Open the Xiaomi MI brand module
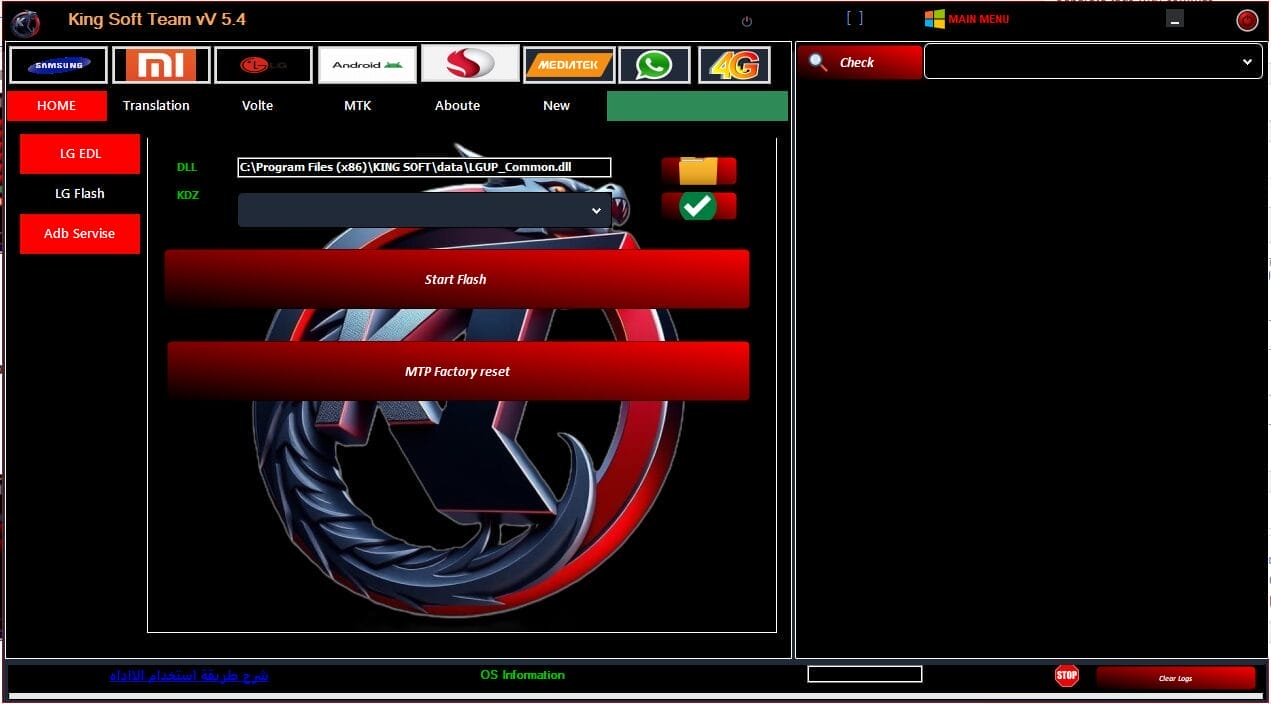 161,65
